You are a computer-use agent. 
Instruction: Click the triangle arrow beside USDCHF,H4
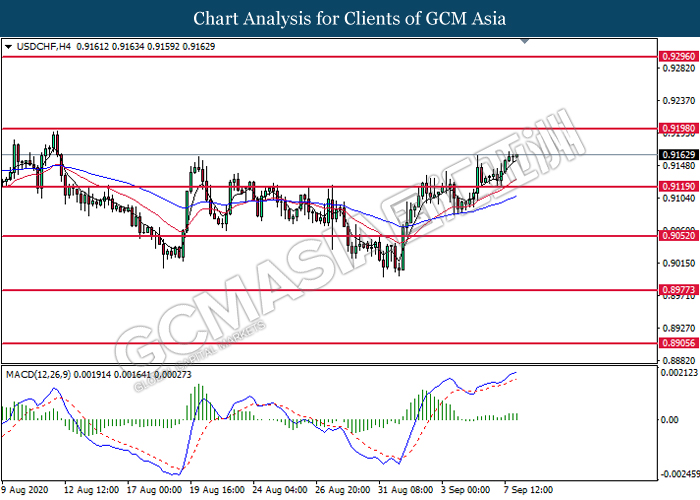(9, 47)
